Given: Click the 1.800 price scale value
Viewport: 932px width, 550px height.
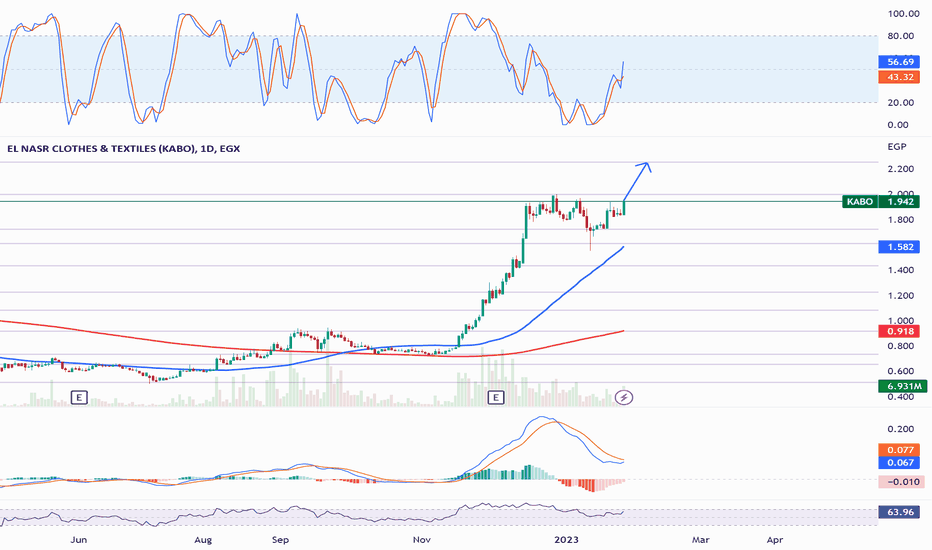Looking at the screenshot, I should pyautogui.click(x=900, y=220).
